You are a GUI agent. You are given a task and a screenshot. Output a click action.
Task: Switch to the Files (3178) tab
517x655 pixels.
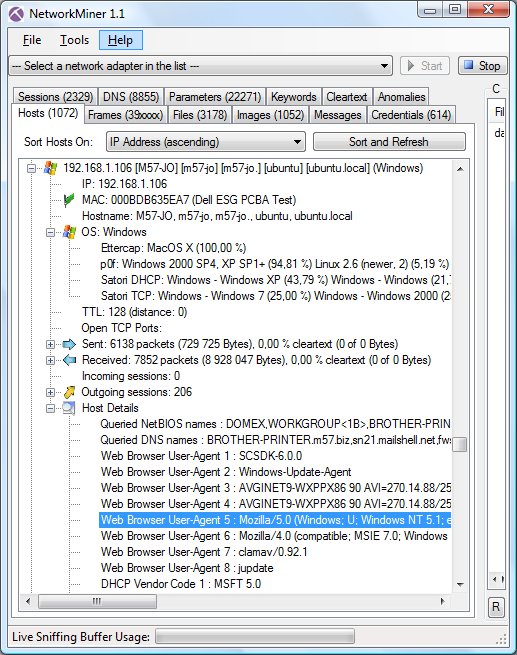[200, 115]
